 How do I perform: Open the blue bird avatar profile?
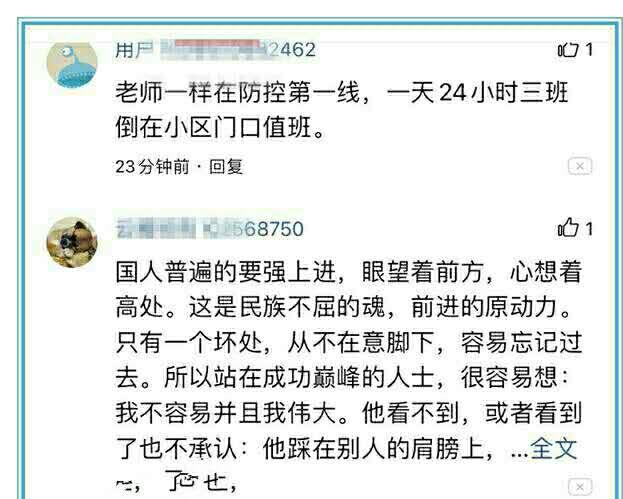[x=72, y=65]
